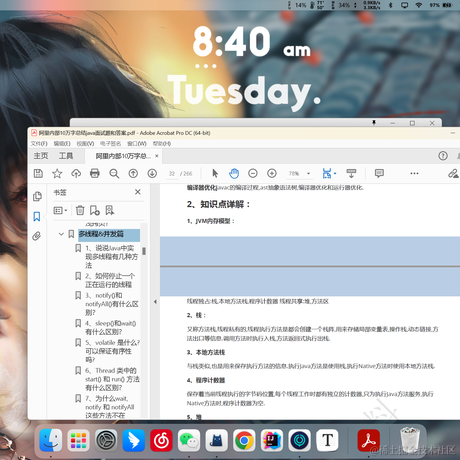Click the fit page scrolling mode icon
The image size is (460, 460).
coord(327,173)
